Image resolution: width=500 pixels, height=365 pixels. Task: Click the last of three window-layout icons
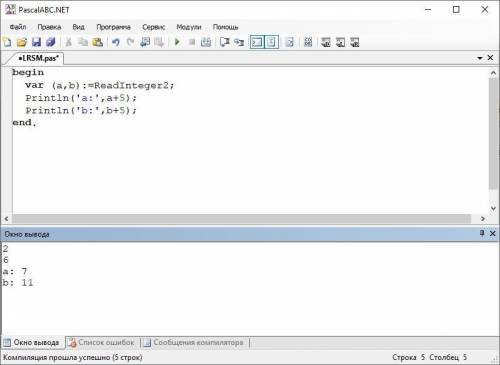point(355,42)
